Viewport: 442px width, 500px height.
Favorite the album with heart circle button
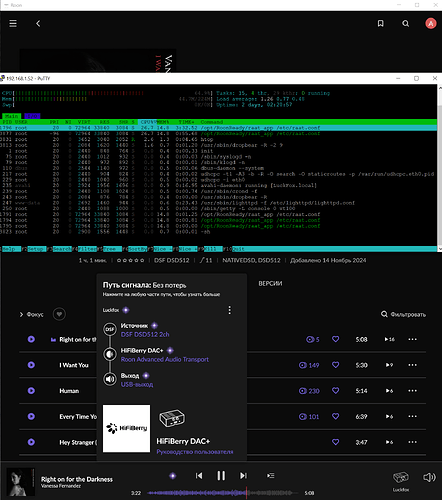coord(59,314)
